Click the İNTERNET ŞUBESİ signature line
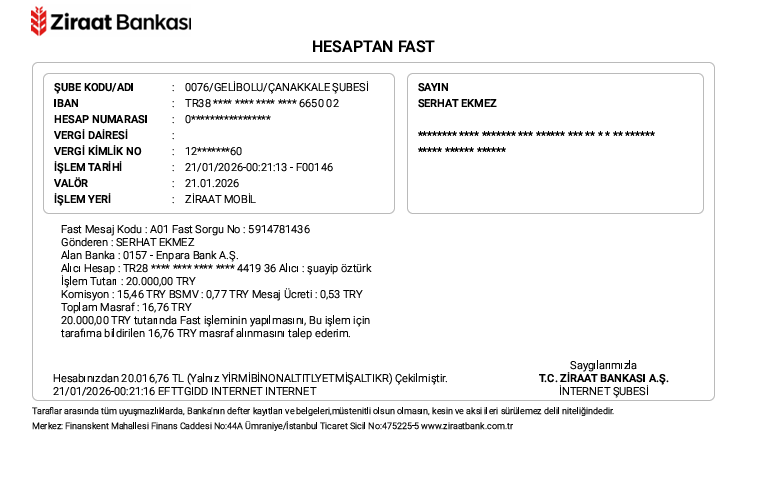 [603, 391]
